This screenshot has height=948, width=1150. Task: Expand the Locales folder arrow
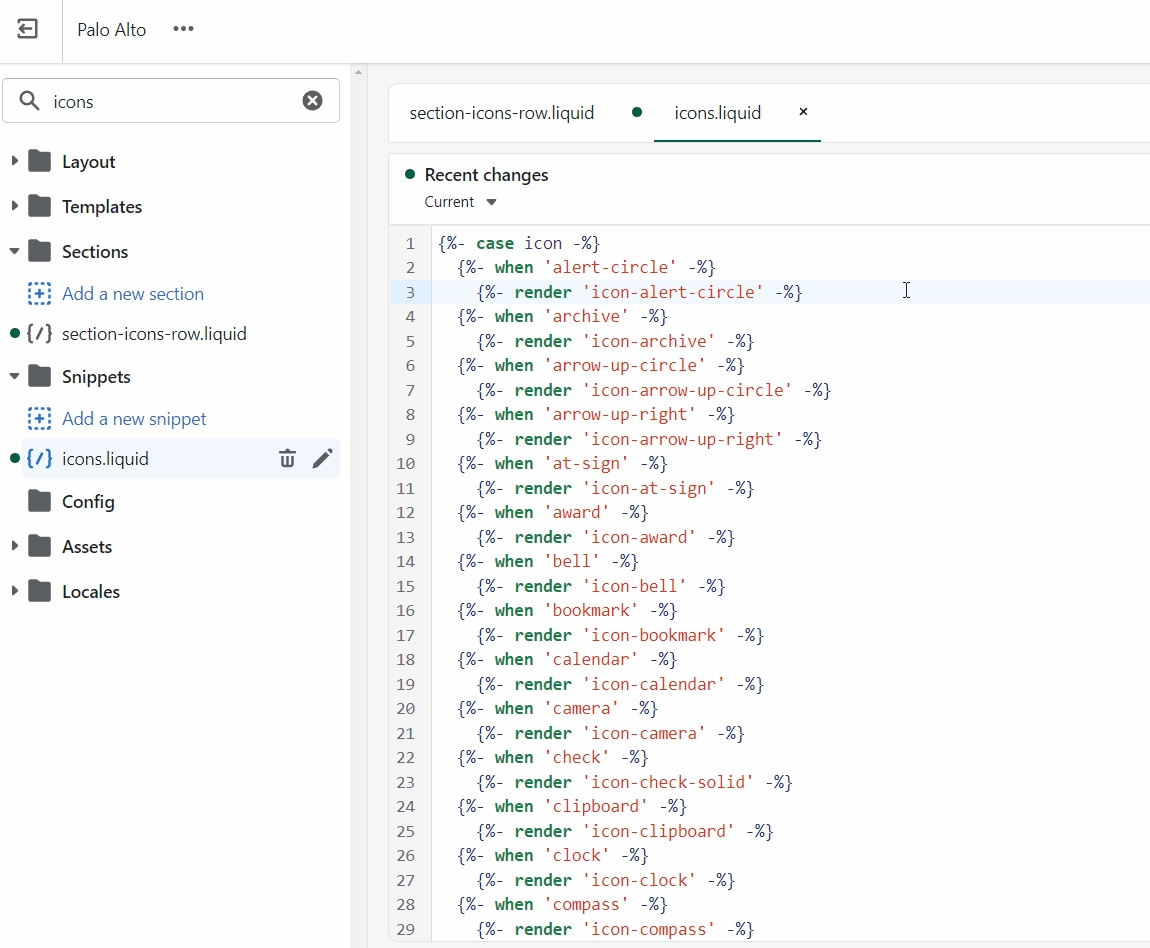pyautogui.click(x=14, y=590)
